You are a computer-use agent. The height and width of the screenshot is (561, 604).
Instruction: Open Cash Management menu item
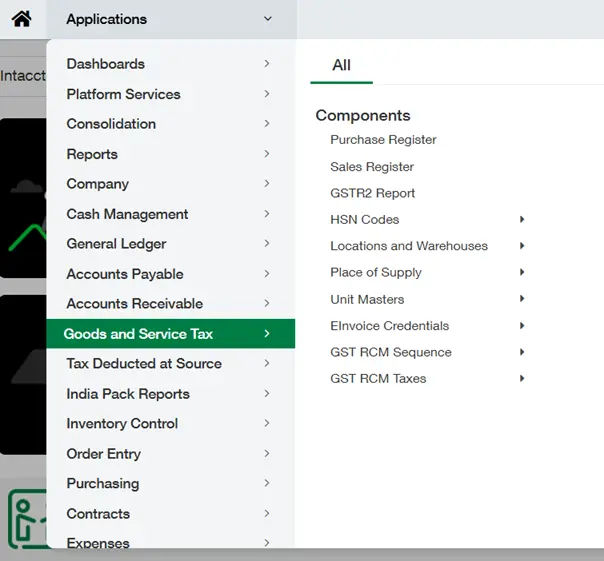tap(127, 214)
